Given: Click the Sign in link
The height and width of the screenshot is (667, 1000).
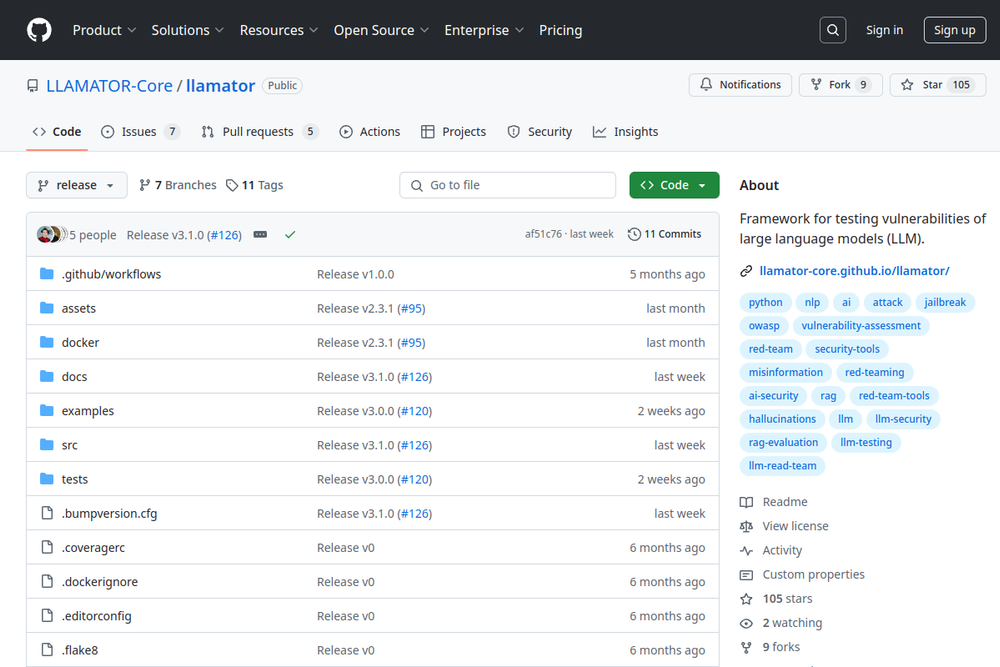Looking at the screenshot, I should click(884, 30).
